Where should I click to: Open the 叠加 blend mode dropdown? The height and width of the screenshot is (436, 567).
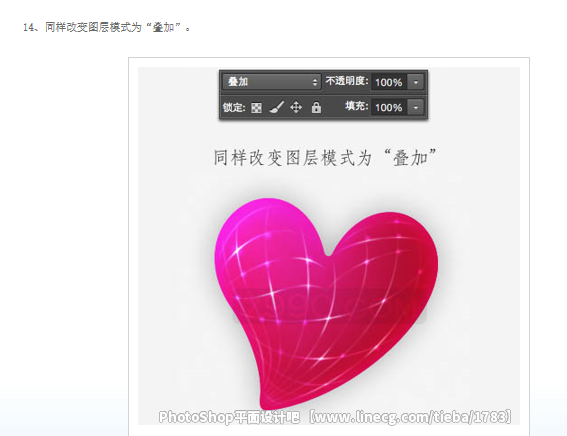coord(272,82)
